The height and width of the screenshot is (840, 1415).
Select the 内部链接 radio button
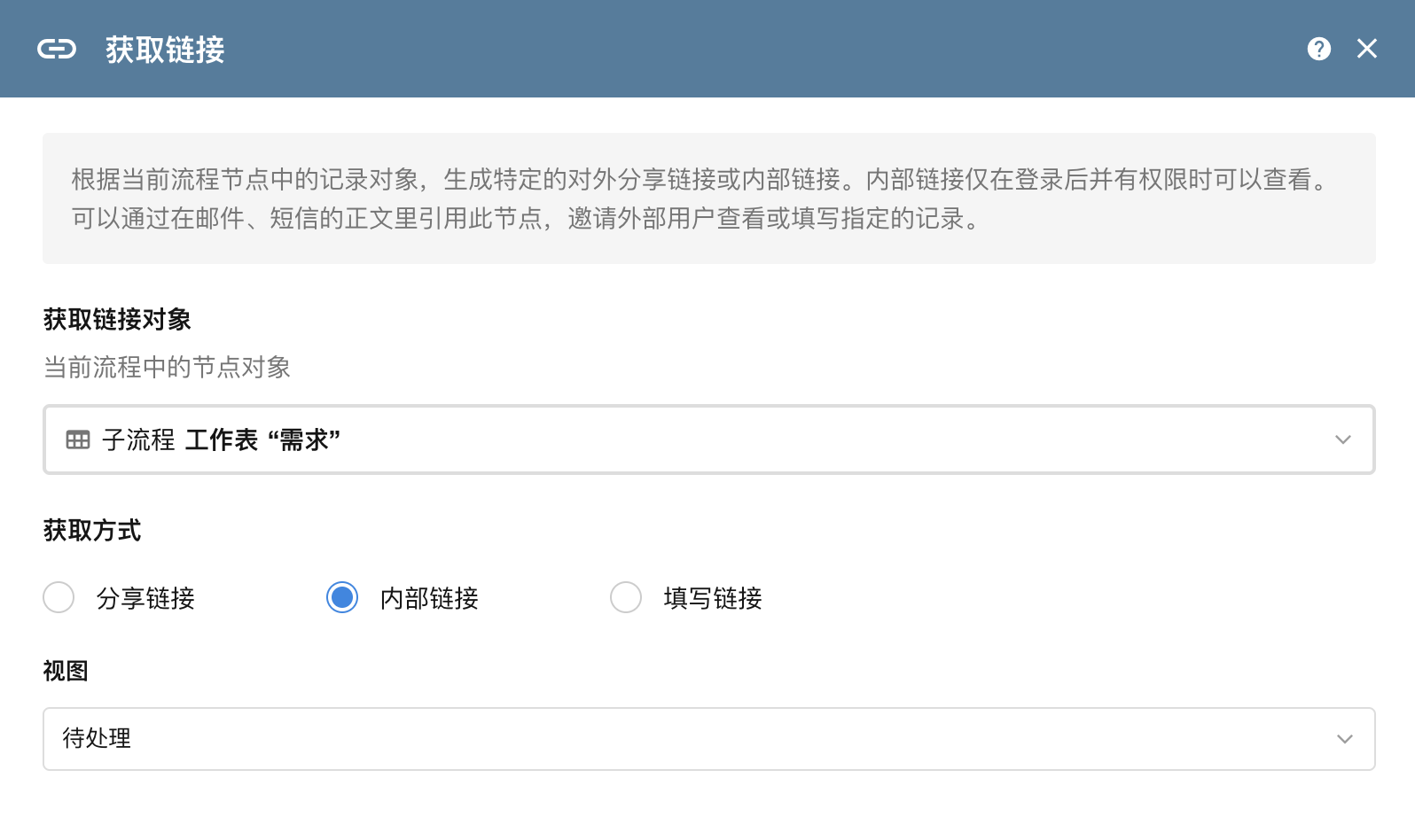[x=342, y=597]
